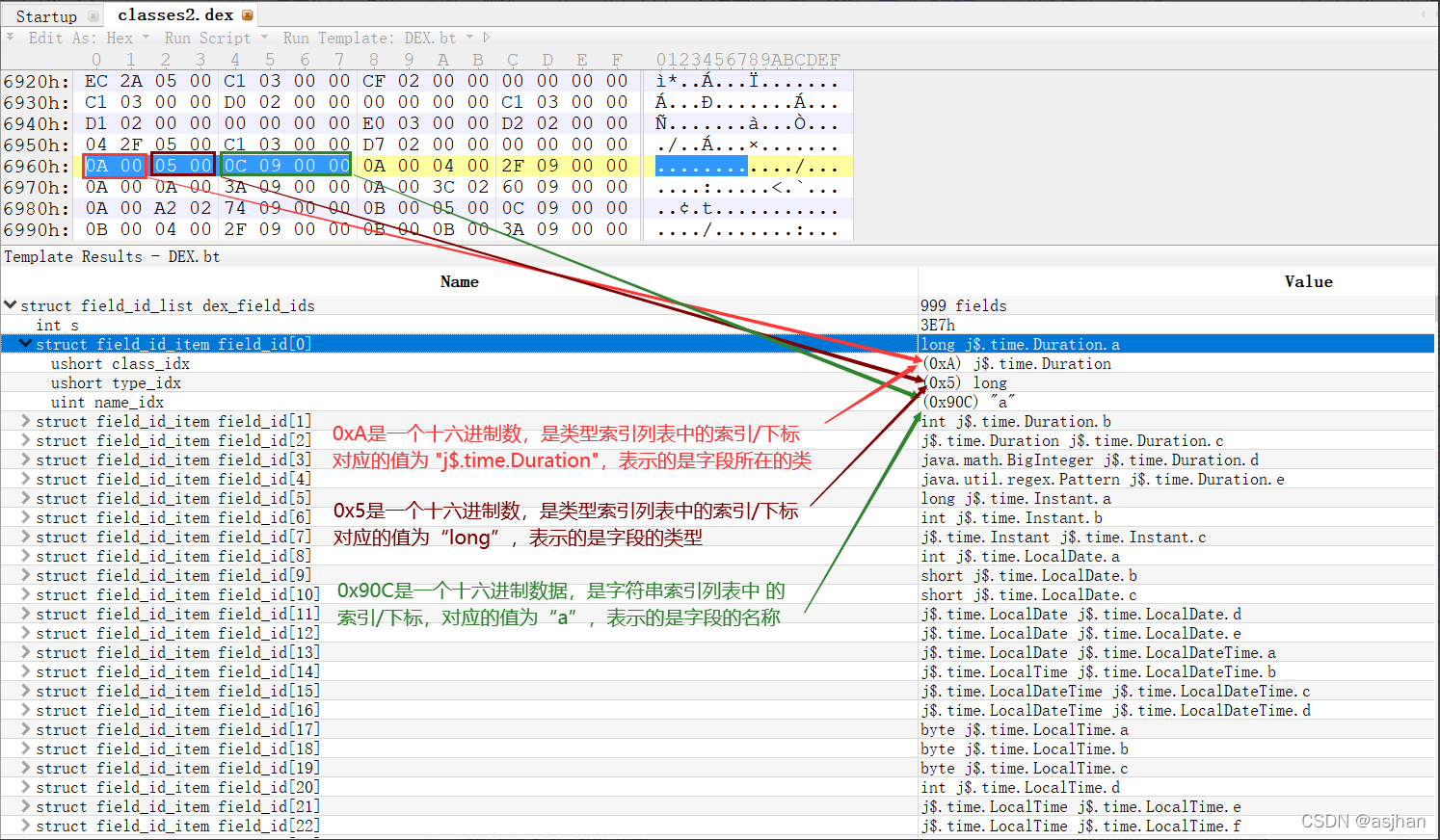The height and width of the screenshot is (840, 1440).
Task: Expand the field_id[17] struct node
Action: click(x=26, y=729)
